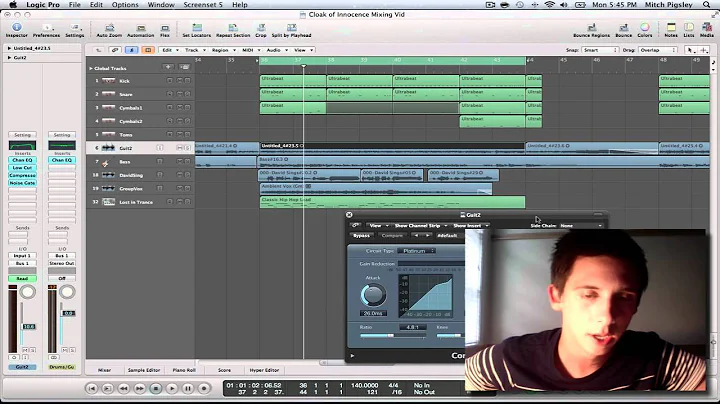
Task: Open the Media panel icon
Action: 707,28
